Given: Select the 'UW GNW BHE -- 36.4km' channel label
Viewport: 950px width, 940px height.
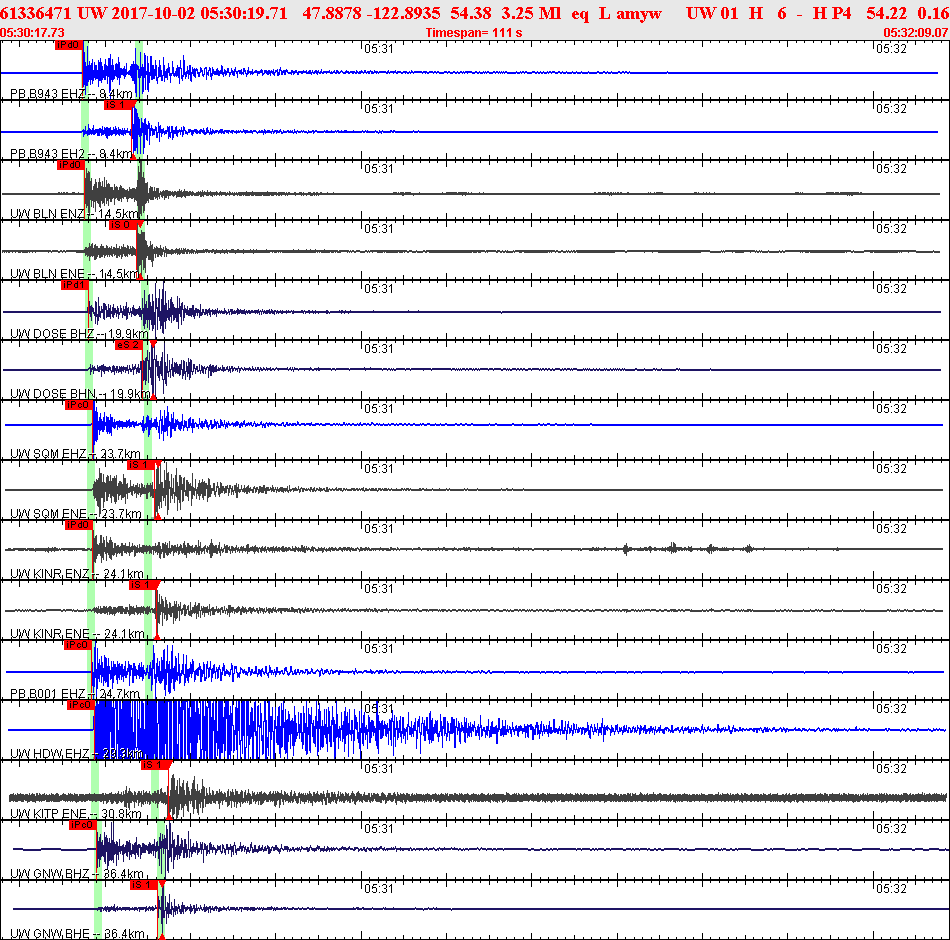Looking at the screenshot, I should [78, 934].
